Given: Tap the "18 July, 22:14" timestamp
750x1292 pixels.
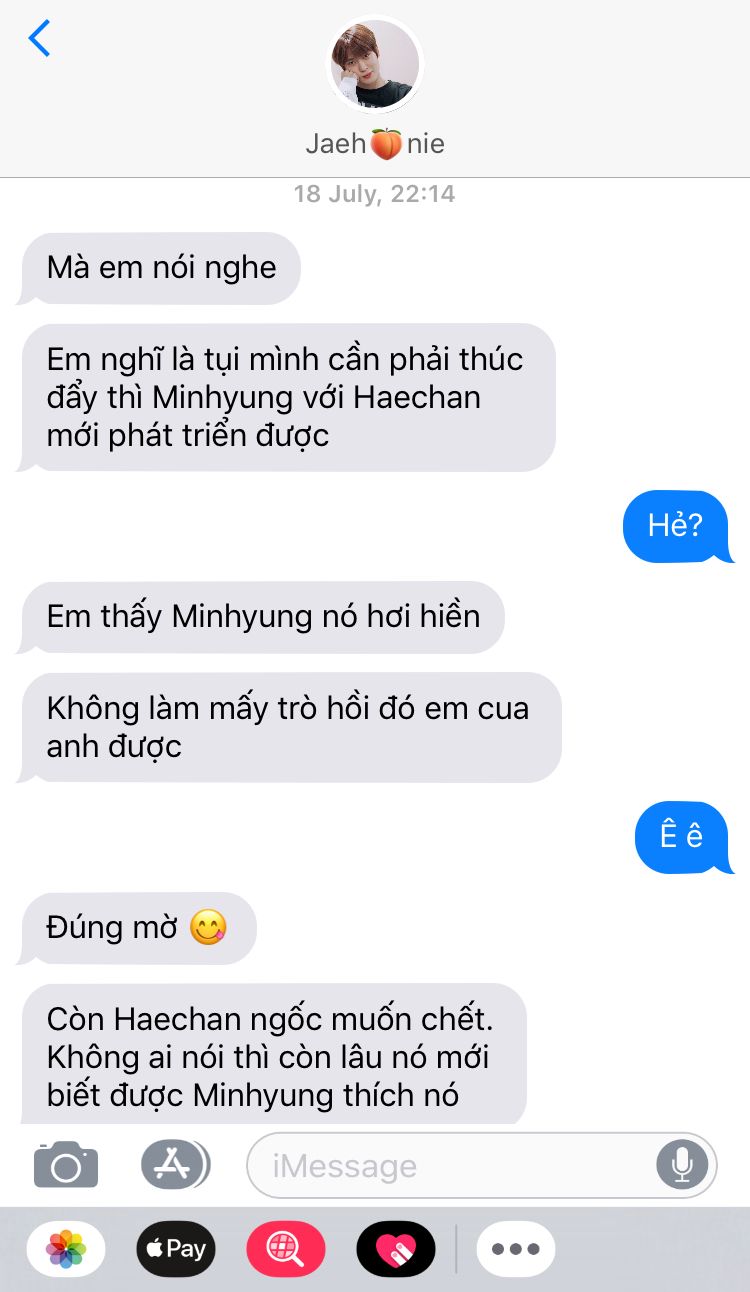Looking at the screenshot, I should coord(374,194).
